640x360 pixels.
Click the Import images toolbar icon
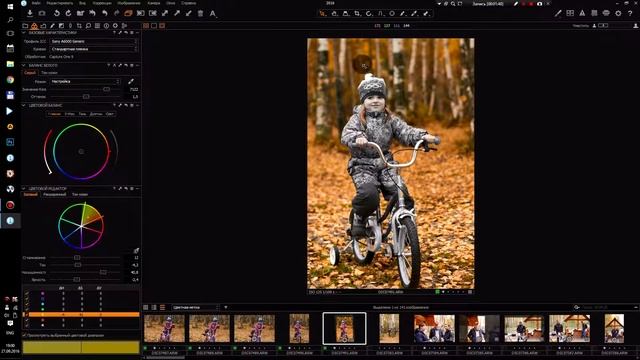[30, 13]
